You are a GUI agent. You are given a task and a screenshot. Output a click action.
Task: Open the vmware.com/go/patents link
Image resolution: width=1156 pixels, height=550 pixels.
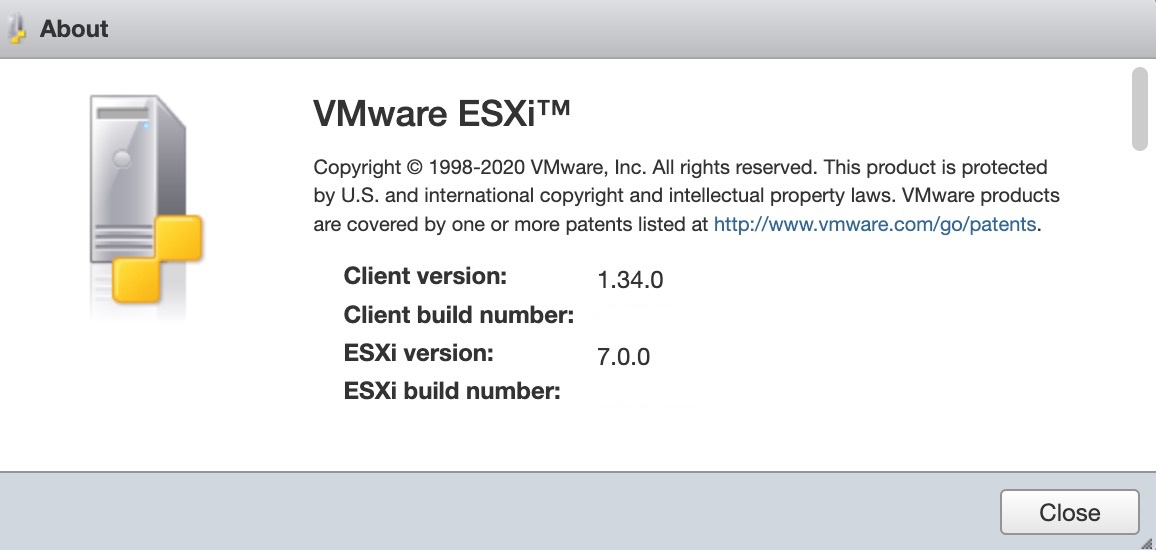874,224
